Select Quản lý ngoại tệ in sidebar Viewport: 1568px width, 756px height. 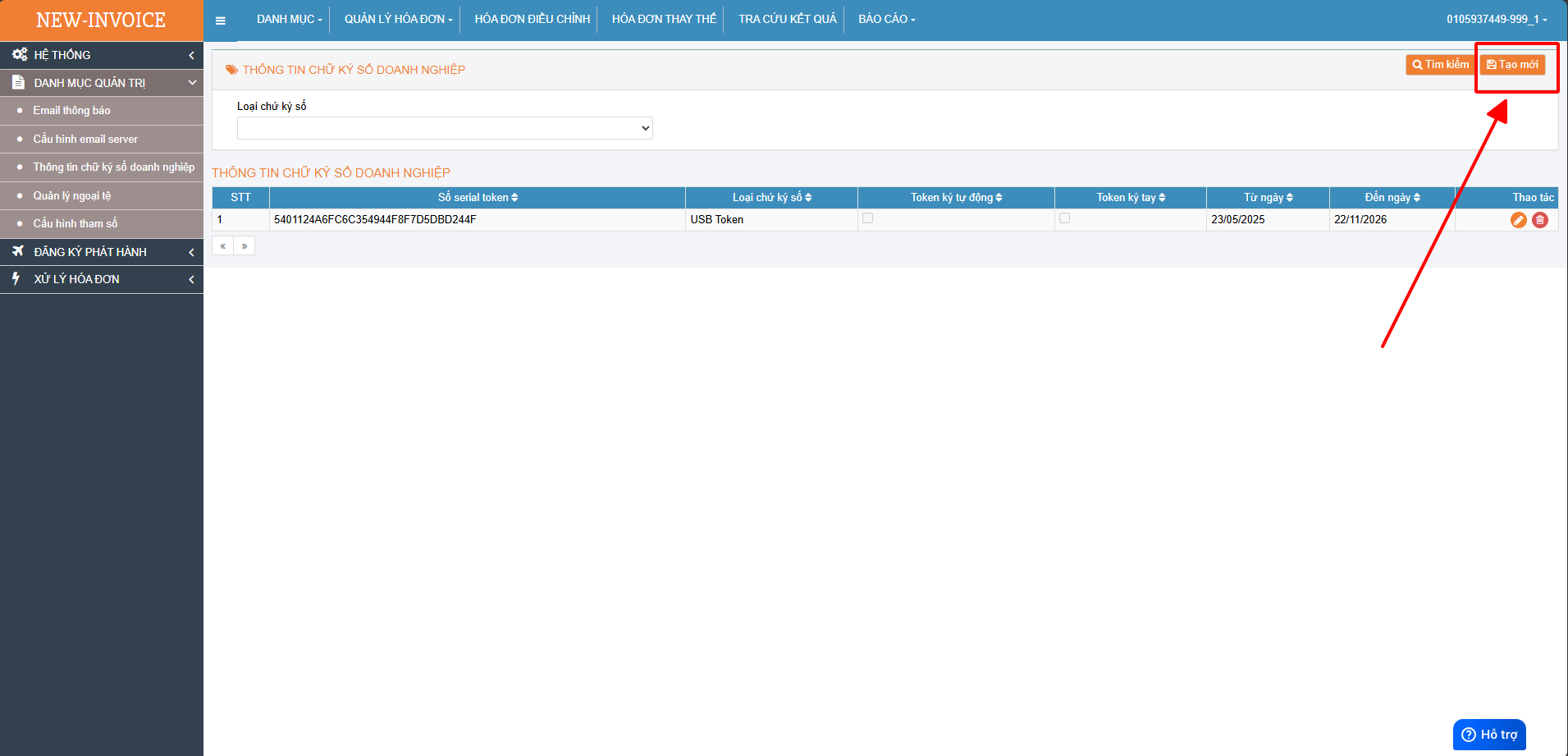pos(102,196)
